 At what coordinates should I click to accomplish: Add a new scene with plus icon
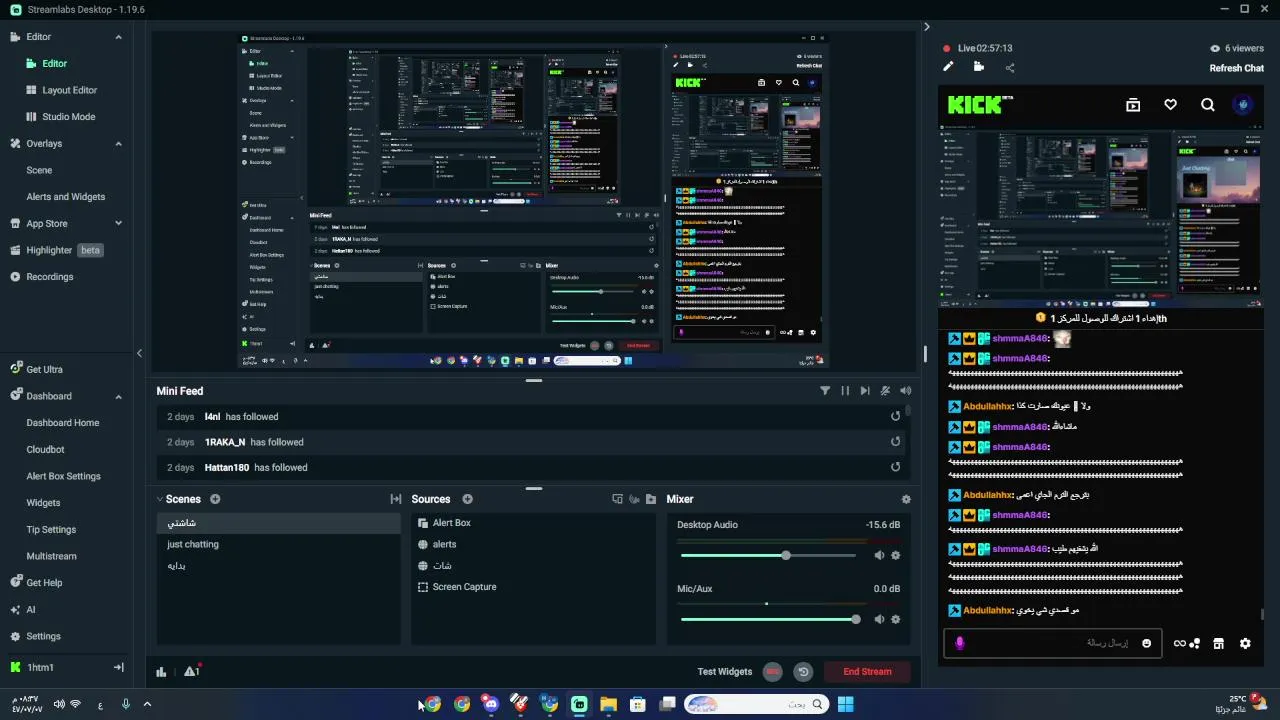tap(215, 499)
